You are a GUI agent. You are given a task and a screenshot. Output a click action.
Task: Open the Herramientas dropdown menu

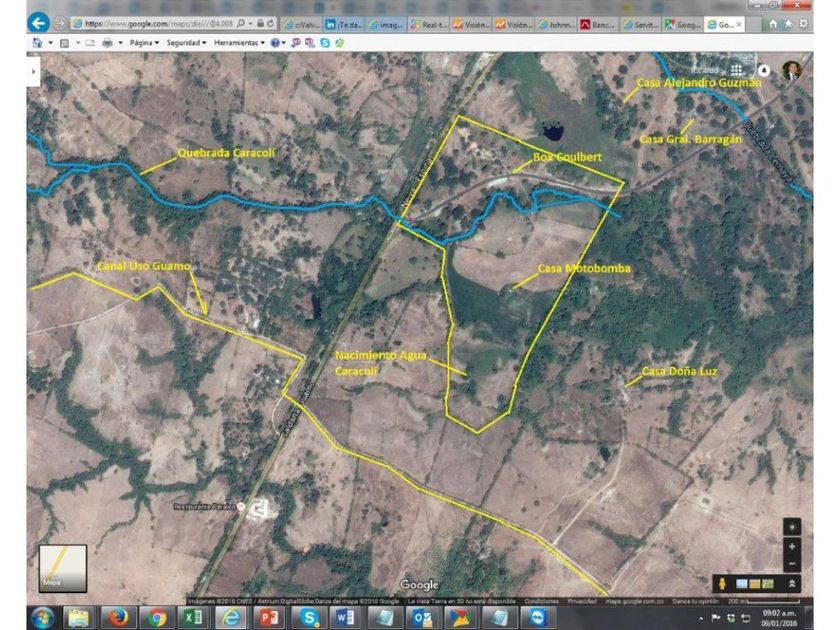coord(241,43)
